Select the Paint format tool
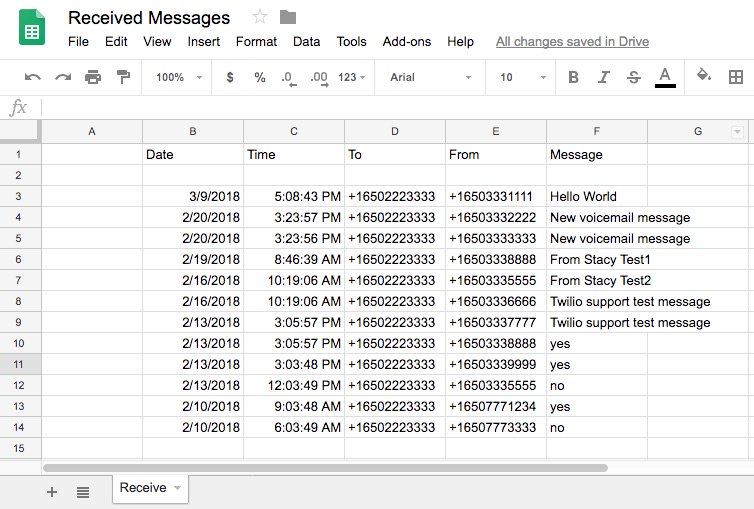The height and width of the screenshot is (509, 754). (123, 77)
